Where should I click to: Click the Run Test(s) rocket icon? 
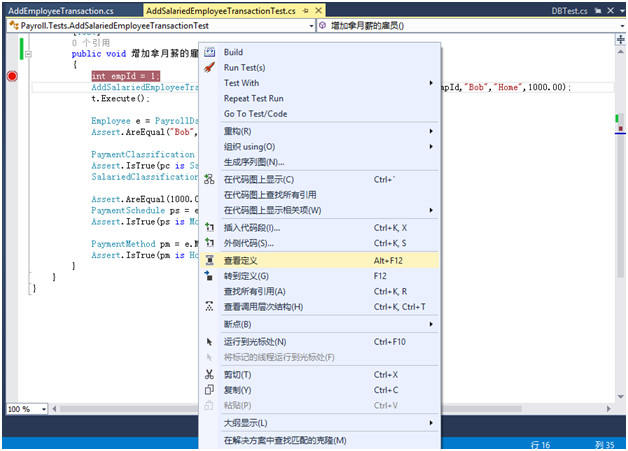209,68
